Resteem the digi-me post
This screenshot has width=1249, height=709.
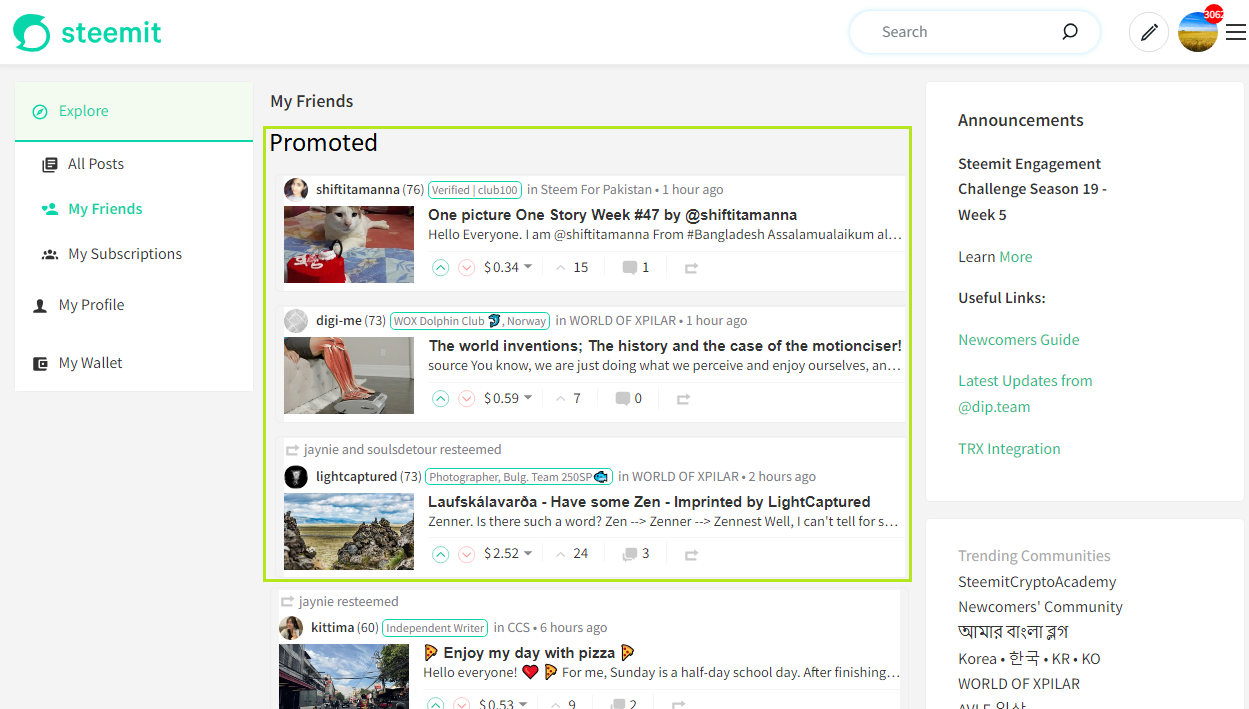[x=683, y=399]
